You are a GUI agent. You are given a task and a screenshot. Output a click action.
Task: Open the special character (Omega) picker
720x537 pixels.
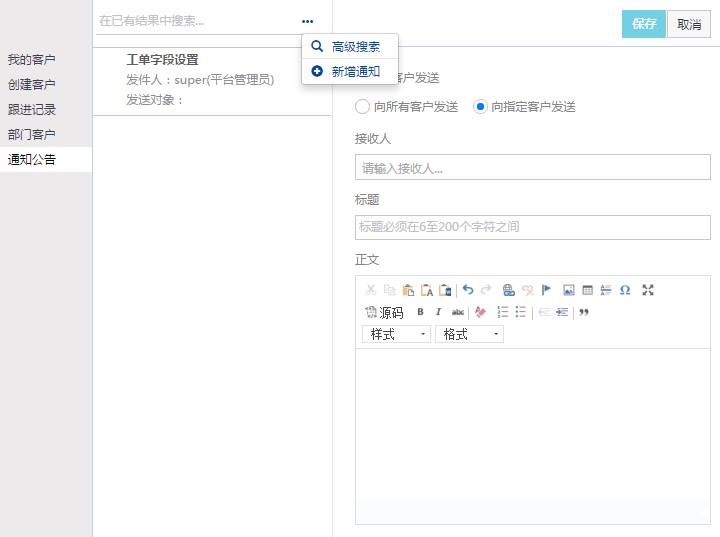coord(625,290)
